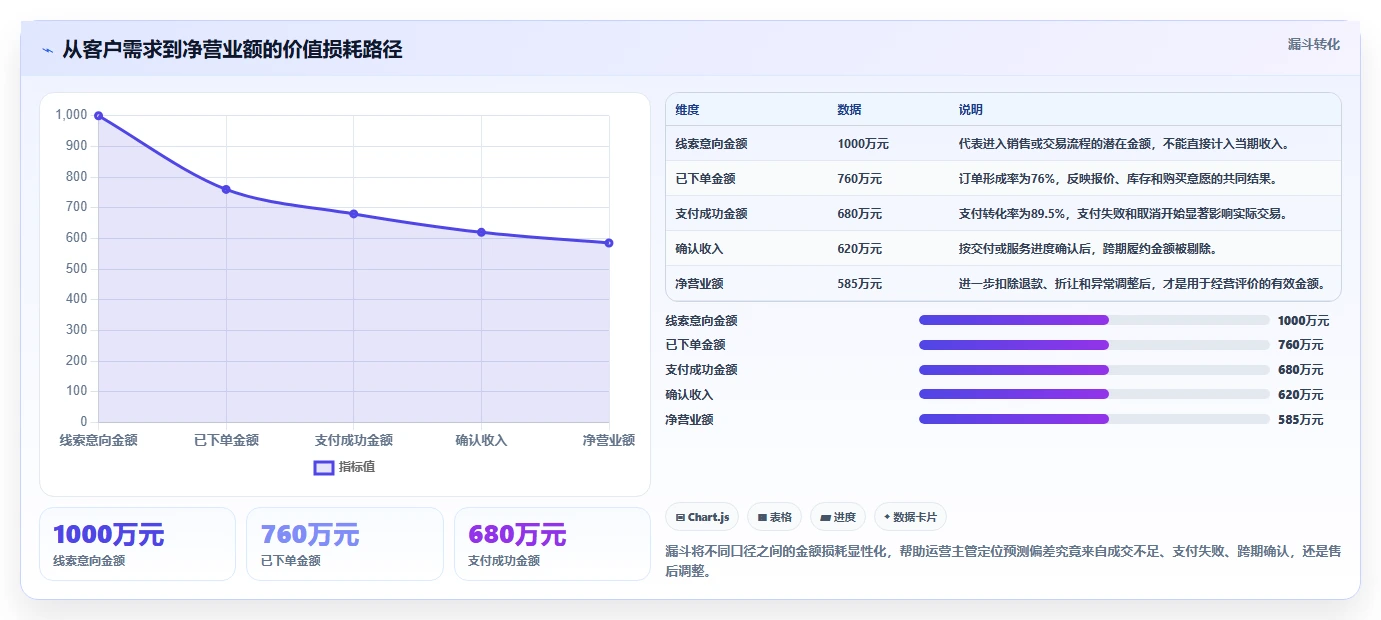Click the chart point for 已下单金额

[226, 189]
